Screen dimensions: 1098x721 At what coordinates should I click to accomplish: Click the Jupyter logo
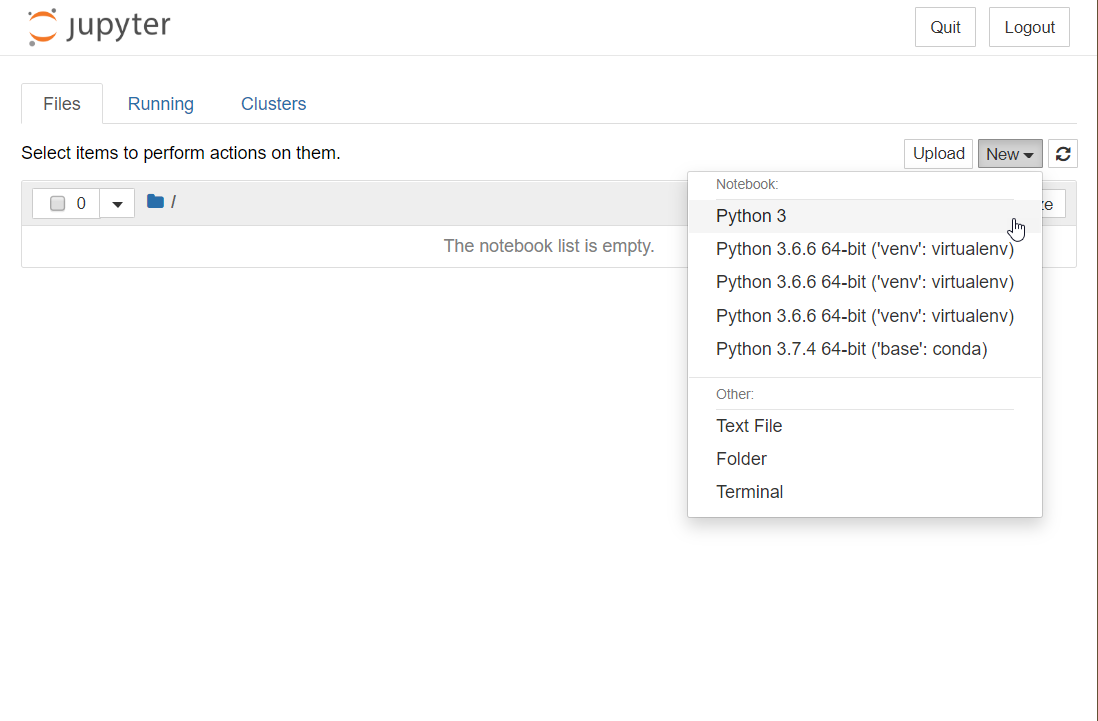point(97,27)
